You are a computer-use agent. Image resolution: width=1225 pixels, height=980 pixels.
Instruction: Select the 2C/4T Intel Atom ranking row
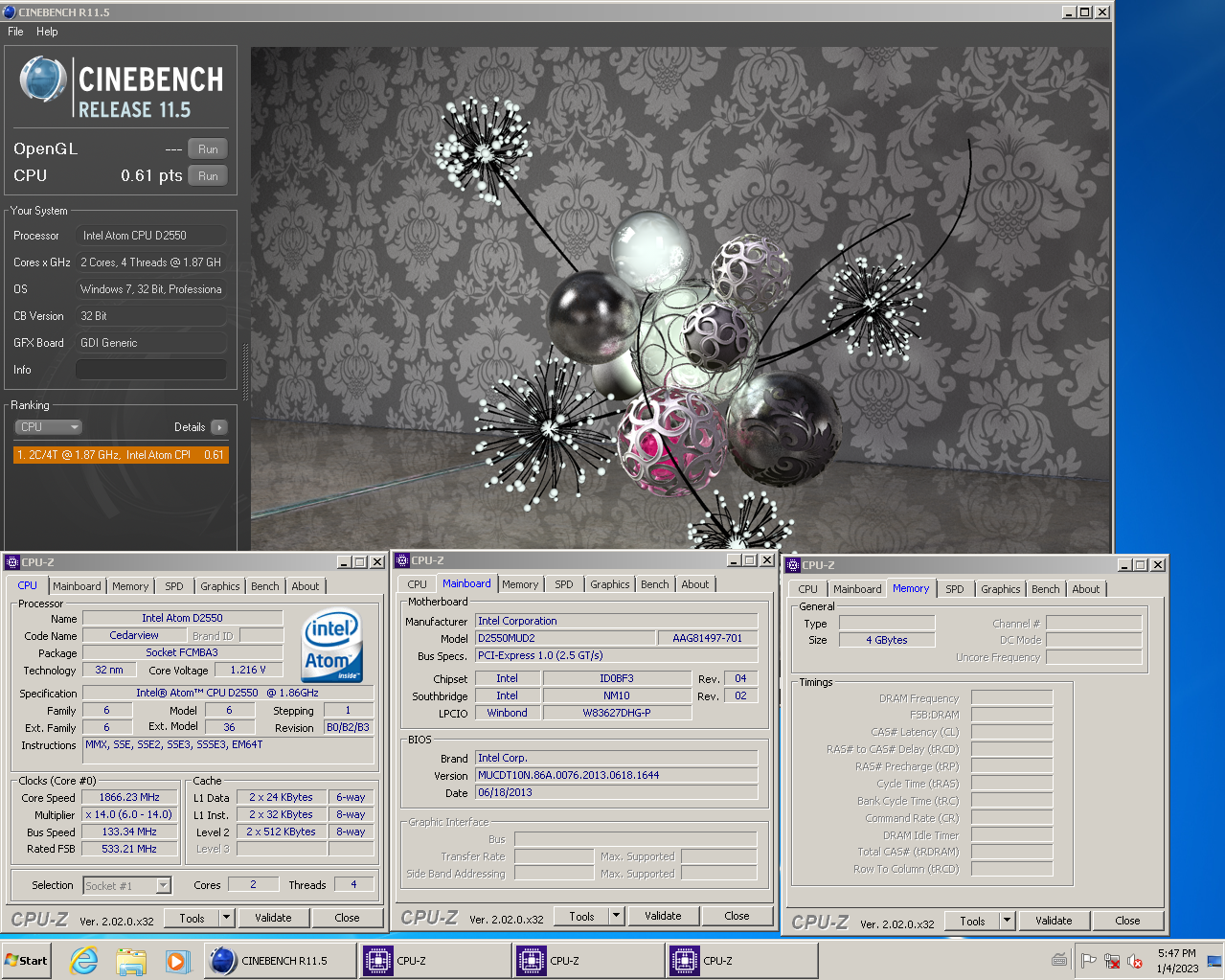(x=121, y=455)
